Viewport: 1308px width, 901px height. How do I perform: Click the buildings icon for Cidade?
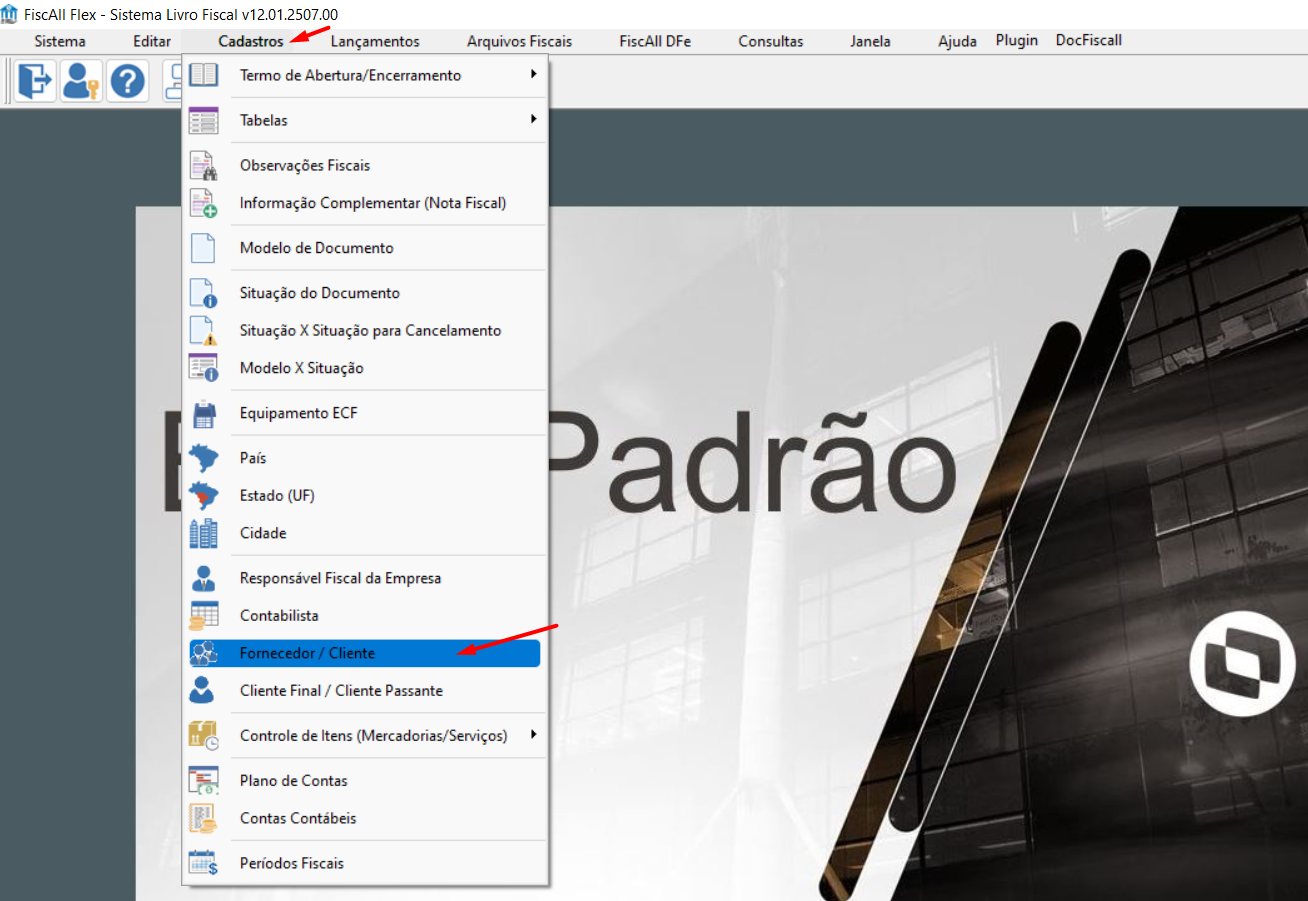tap(204, 533)
